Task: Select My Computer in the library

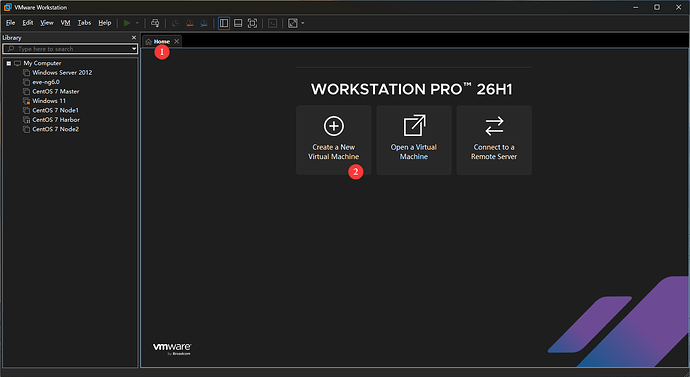Action: (42, 63)
